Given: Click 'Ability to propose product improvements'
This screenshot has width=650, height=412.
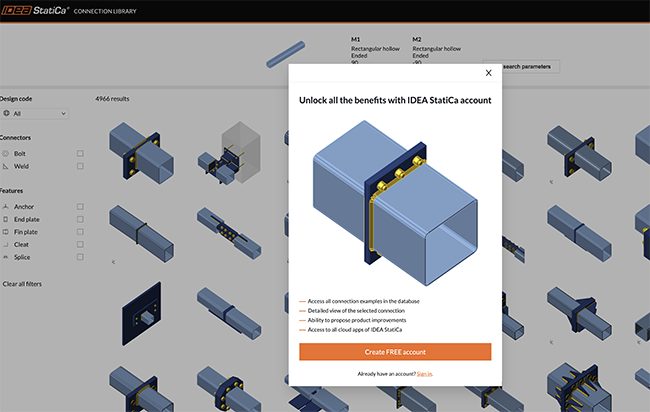Looking at the screenshot, I should [357, 320].
